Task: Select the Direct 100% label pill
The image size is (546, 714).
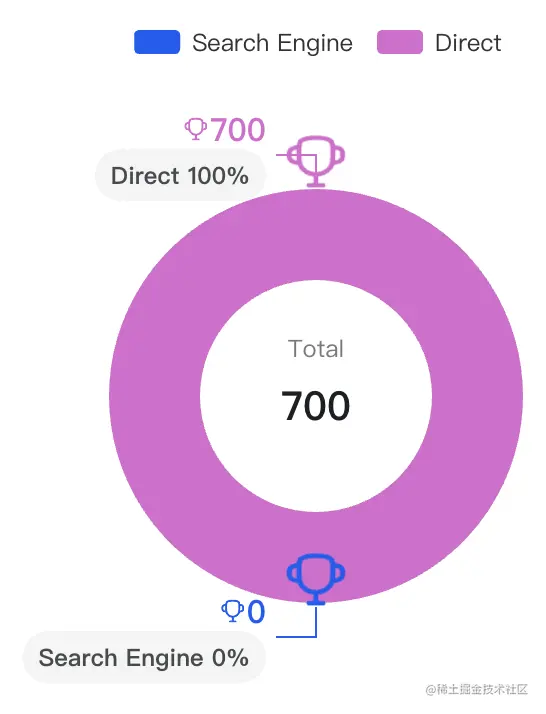Action: point(180,176)
